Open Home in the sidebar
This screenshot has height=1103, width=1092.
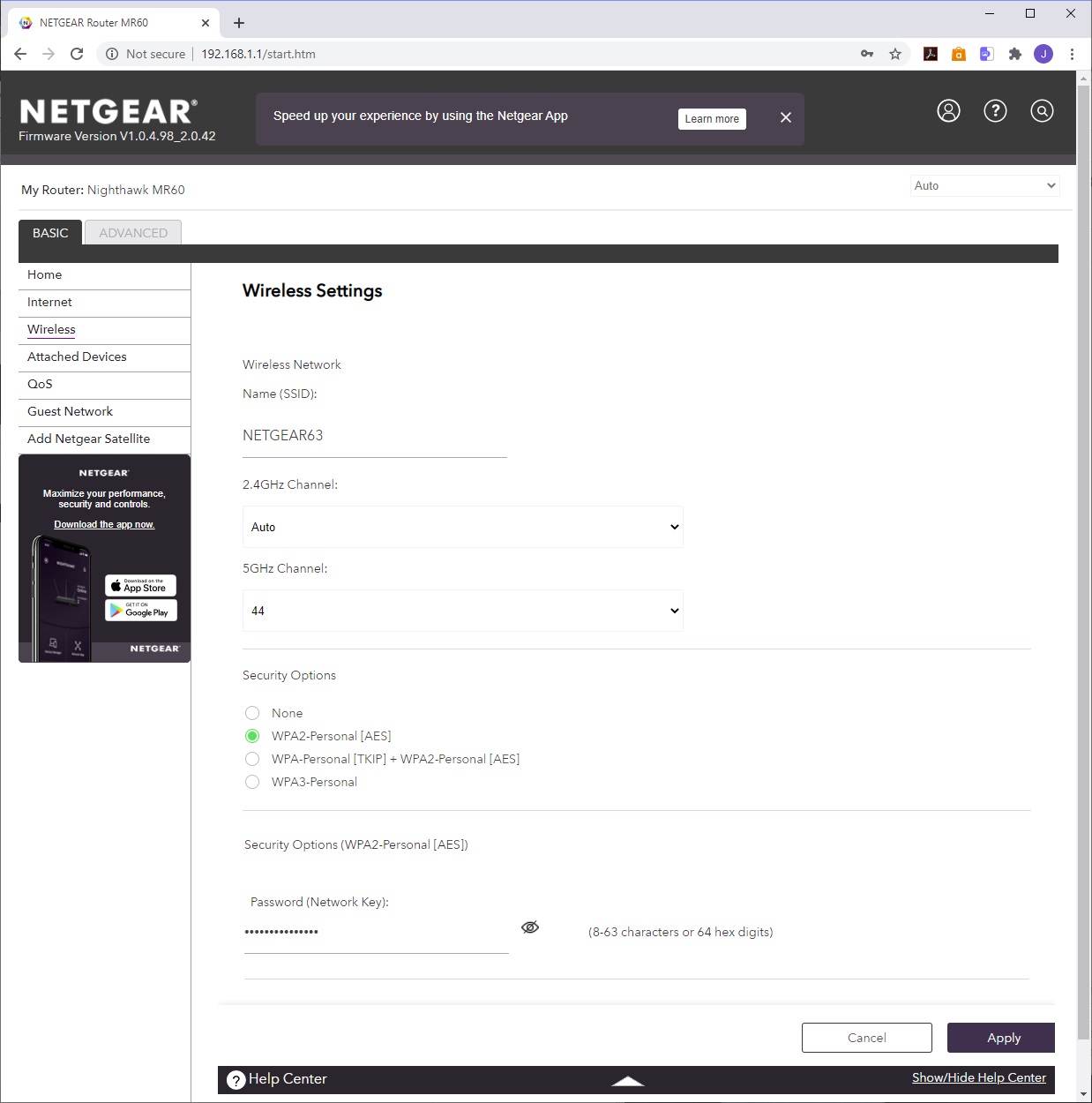point(45,274)
